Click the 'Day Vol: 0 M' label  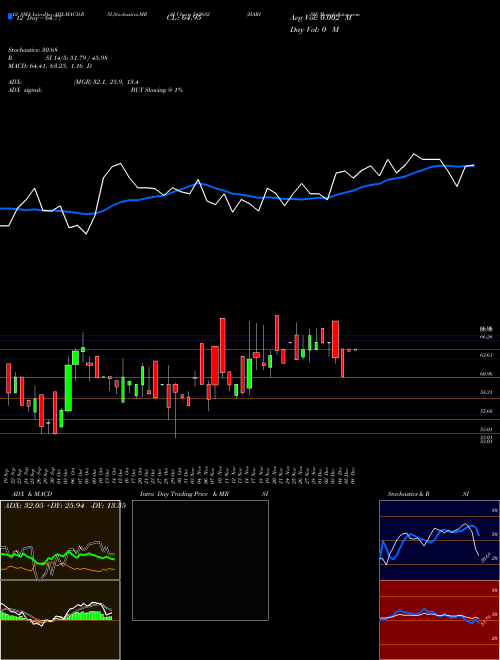pyautogui.click(x=314, y=30)
